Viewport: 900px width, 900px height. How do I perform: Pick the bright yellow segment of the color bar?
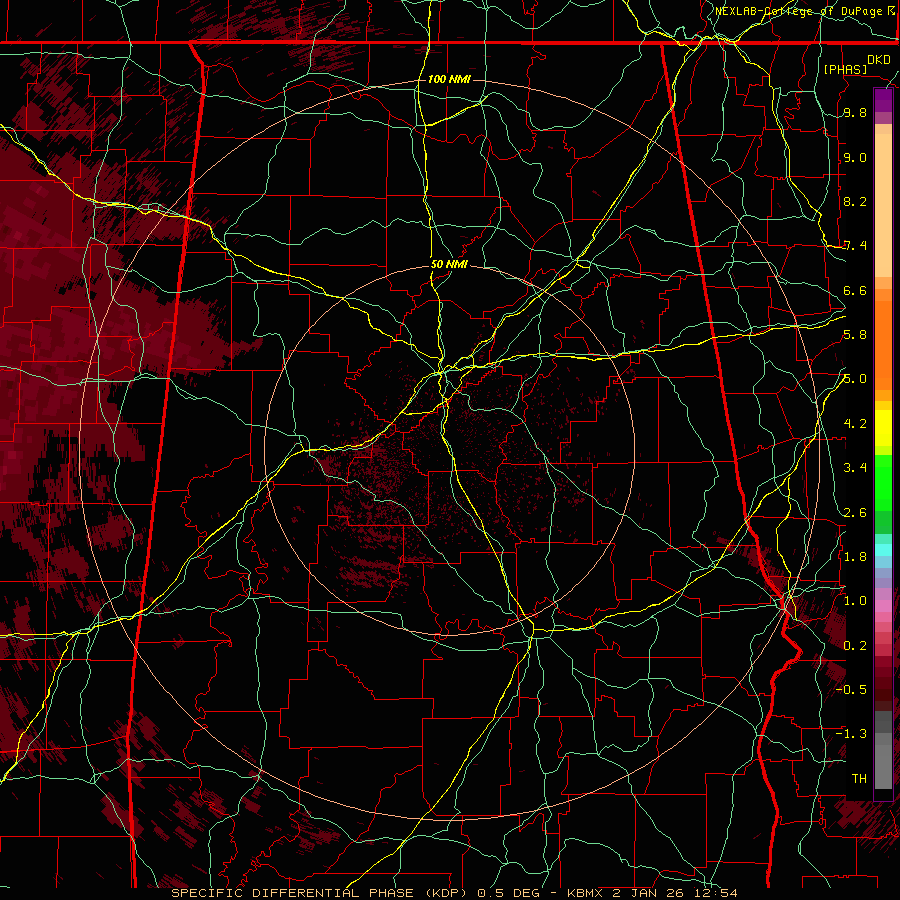click(x=883, y=428)
